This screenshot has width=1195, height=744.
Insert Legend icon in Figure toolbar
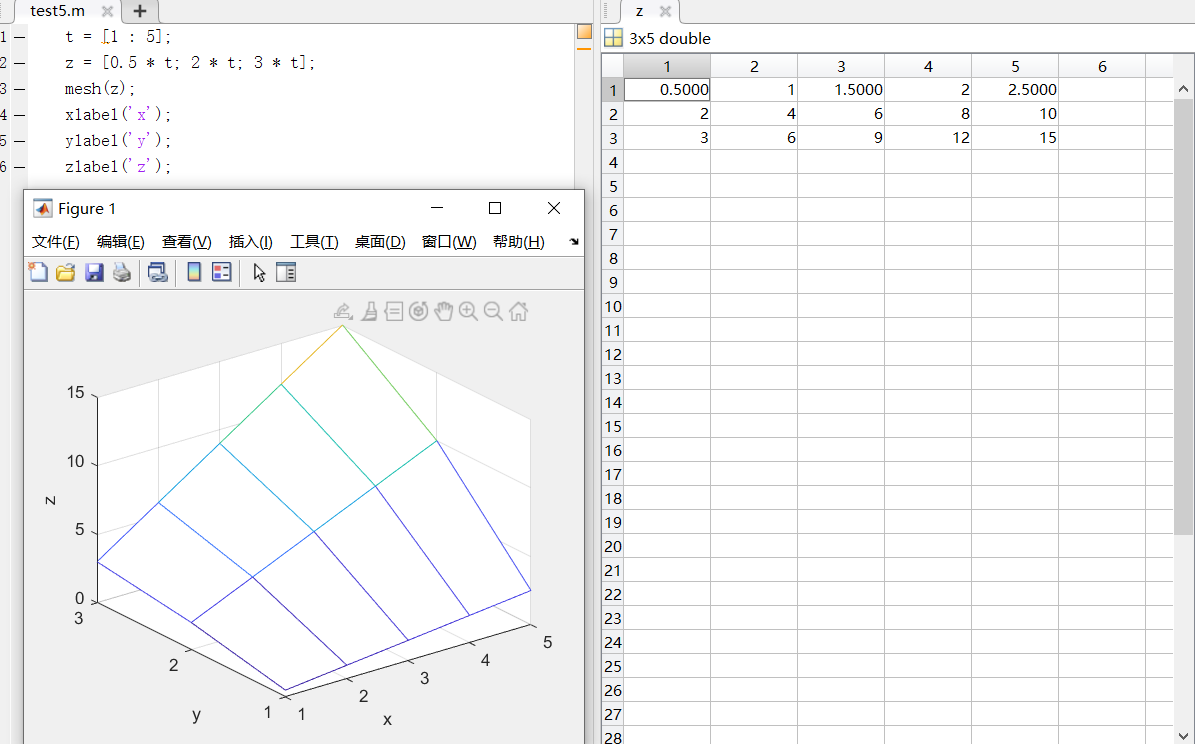pyautogui.click(x=222, y=272)
